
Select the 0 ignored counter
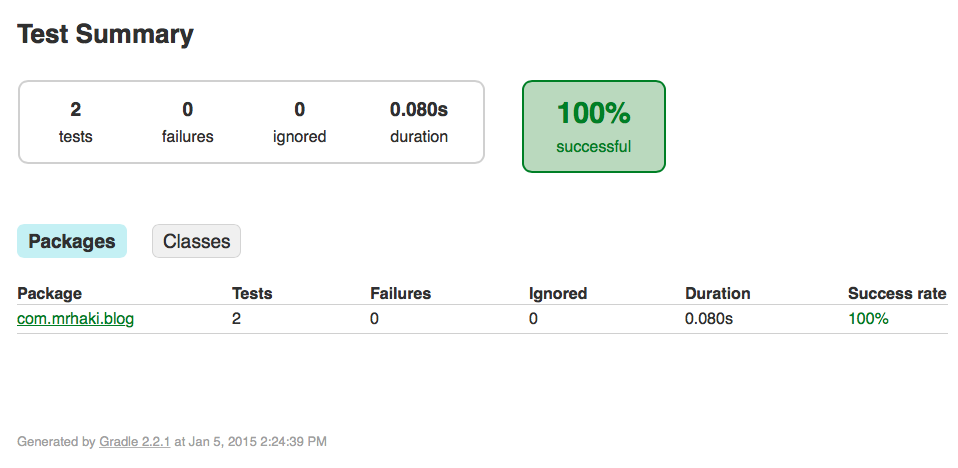[x=299, y=122]
